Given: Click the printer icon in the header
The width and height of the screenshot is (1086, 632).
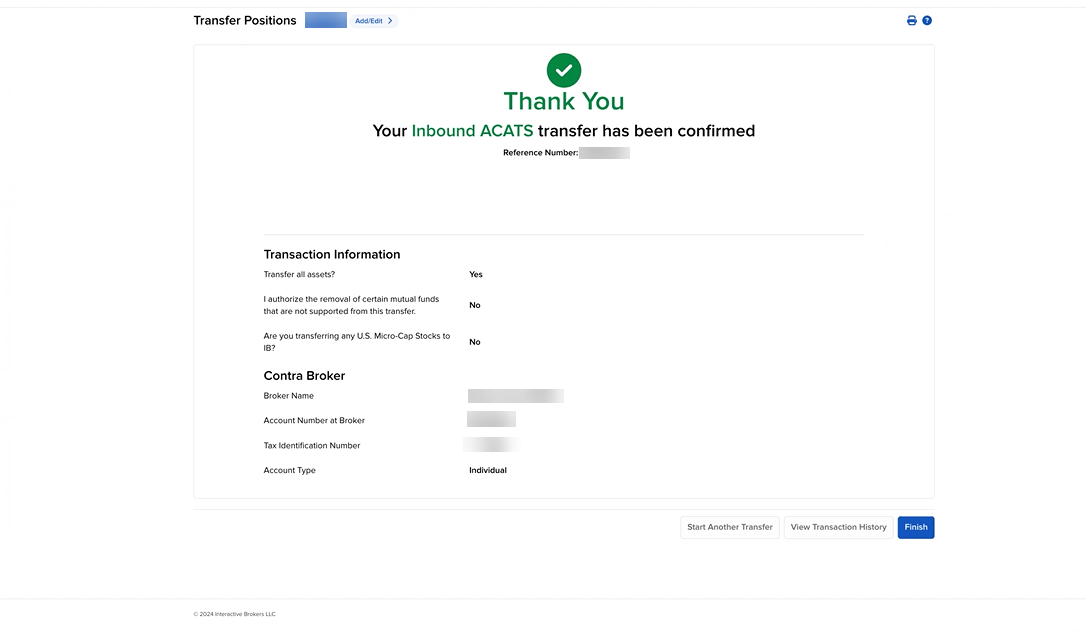Looking at the screenshot, I should [911, 20].
